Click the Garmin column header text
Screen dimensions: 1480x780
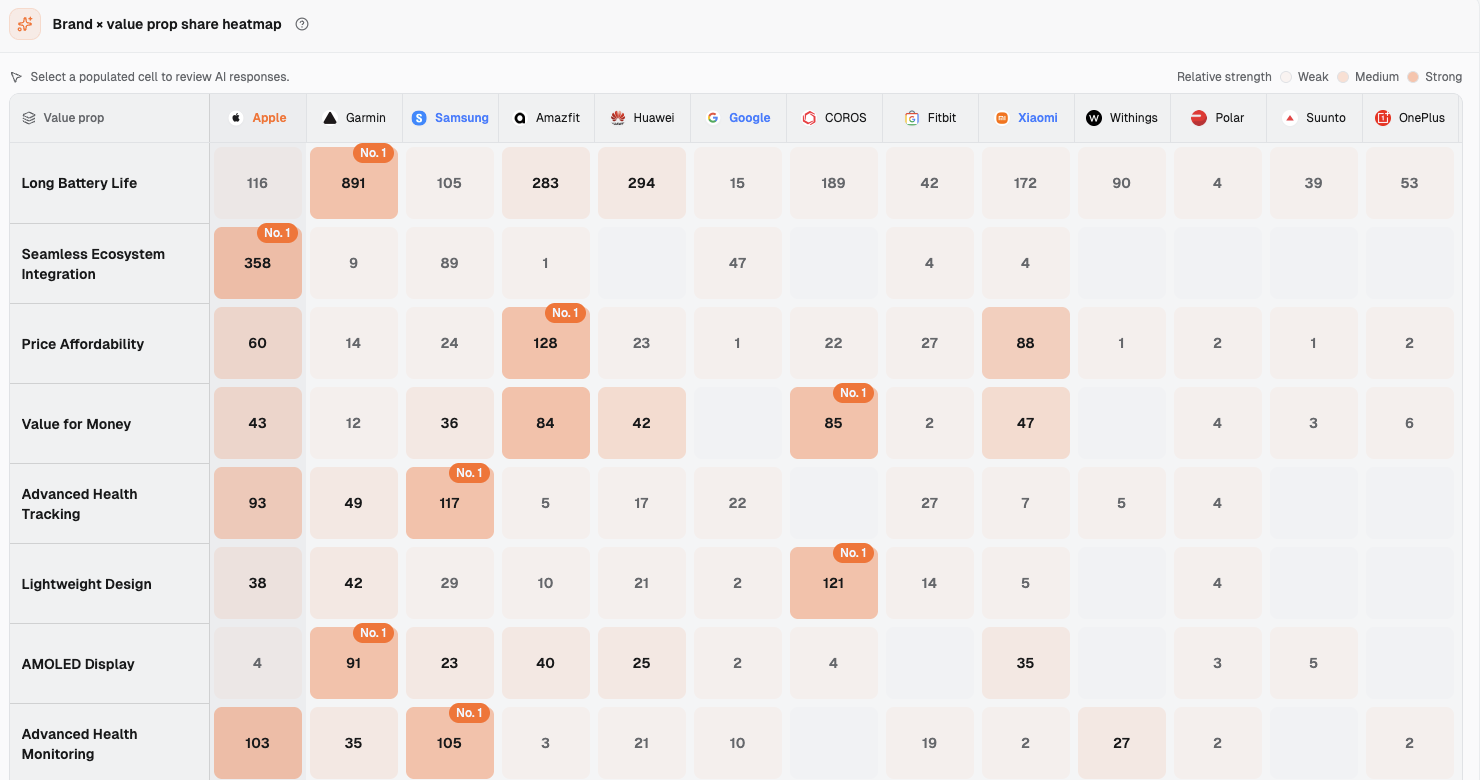(x=366, y=118)
